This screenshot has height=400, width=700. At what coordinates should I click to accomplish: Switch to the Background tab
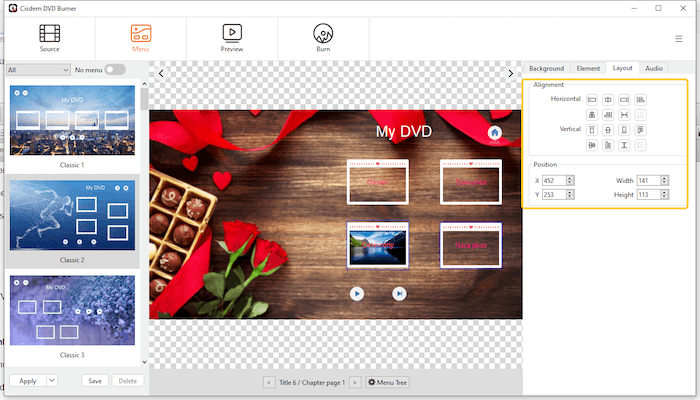pos(546,68)
